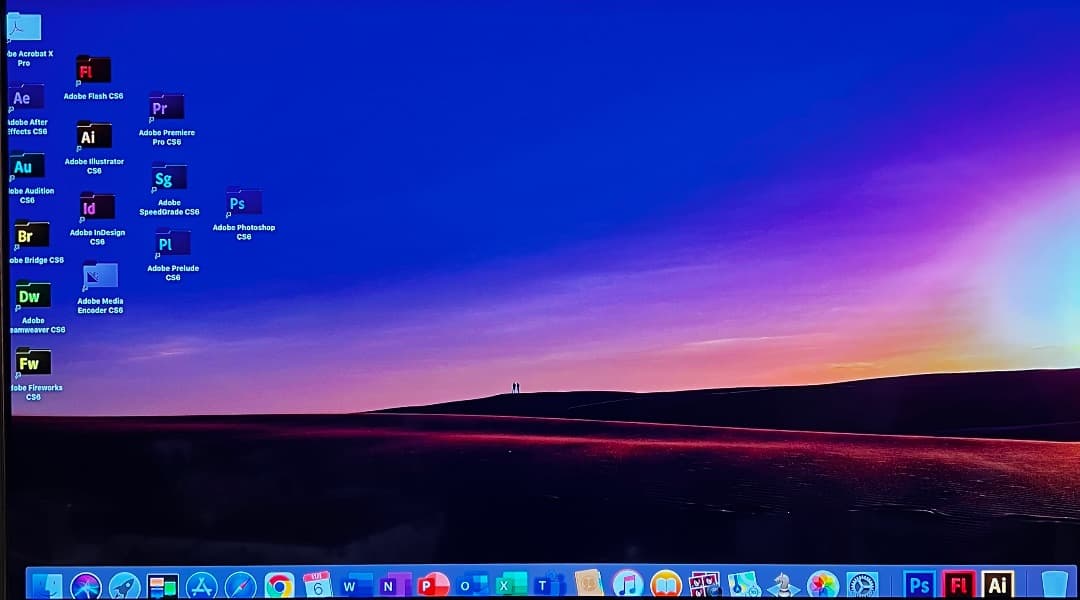Open Google Chrome in the Dock
This screenshot has height=600, width=1080.
coord(279,585)
